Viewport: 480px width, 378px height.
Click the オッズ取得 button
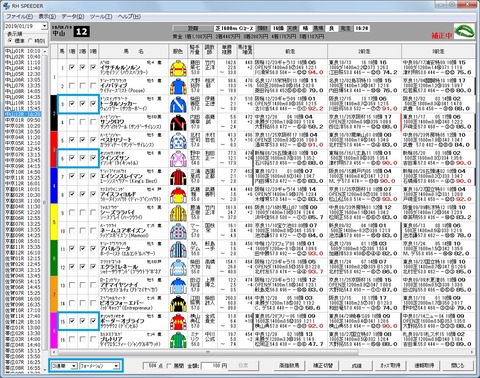coord(391,365)
